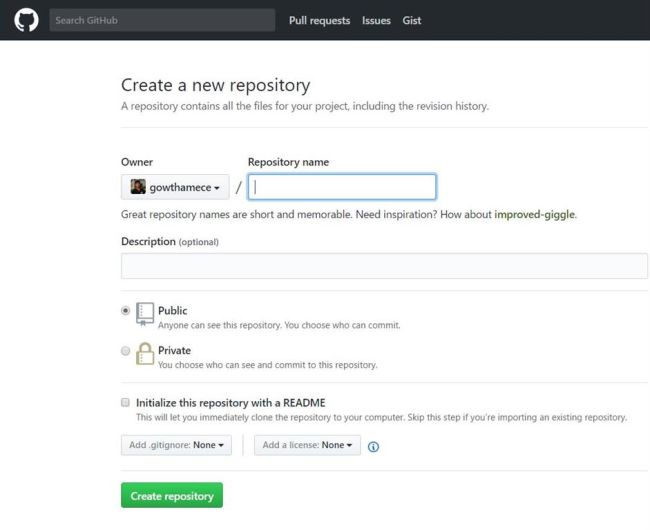Expand the Add .gitignore dropdown
Image resolution: width=650 pixels, height=530 pixels.
(x=176, y=445)
